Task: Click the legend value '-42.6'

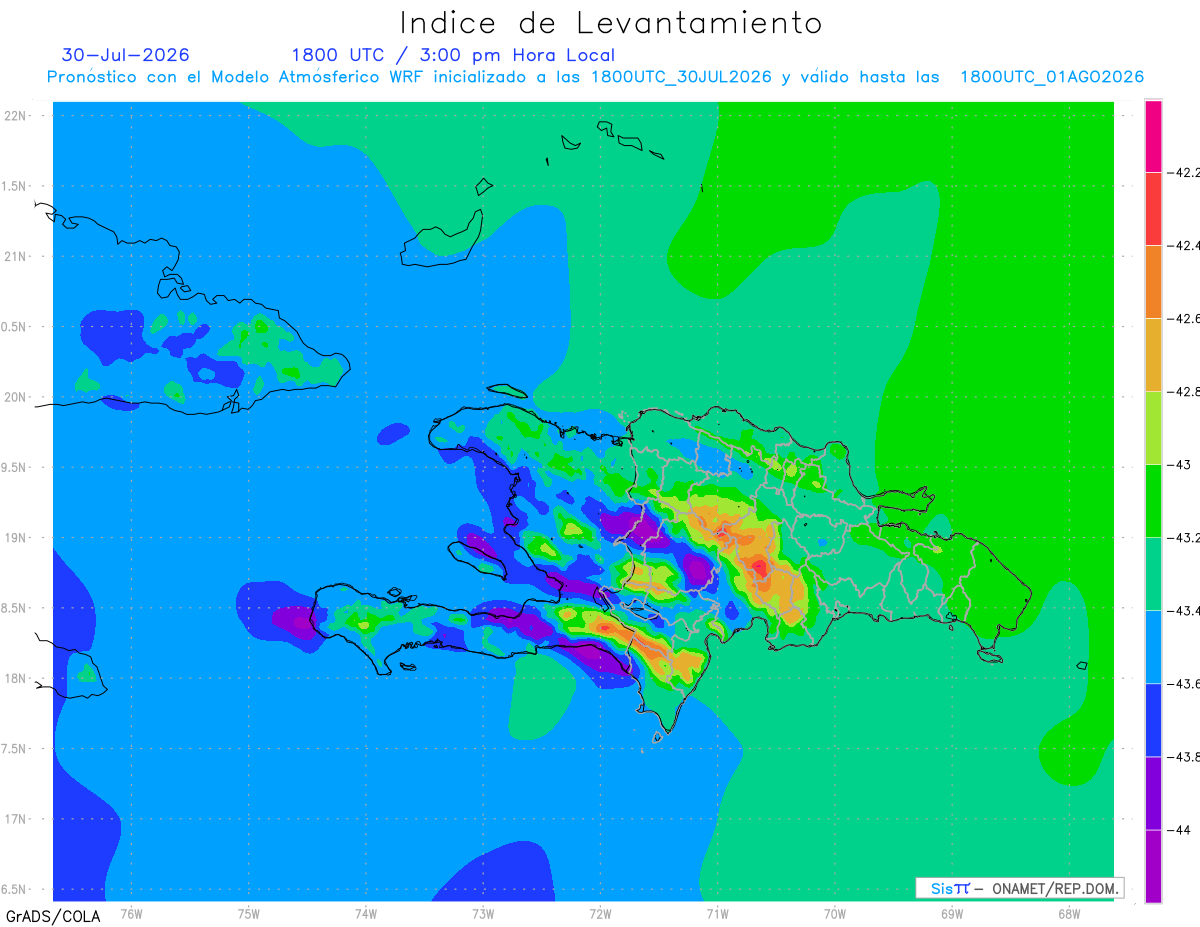Action: (1184, 318)
